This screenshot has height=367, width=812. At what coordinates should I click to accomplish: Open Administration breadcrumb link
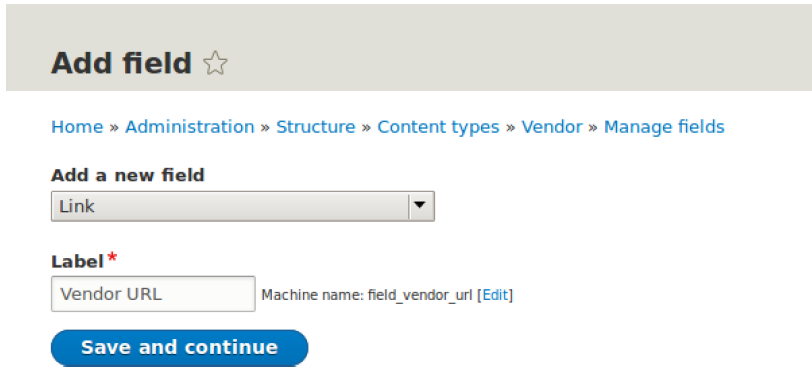click(x=190, y=127)
